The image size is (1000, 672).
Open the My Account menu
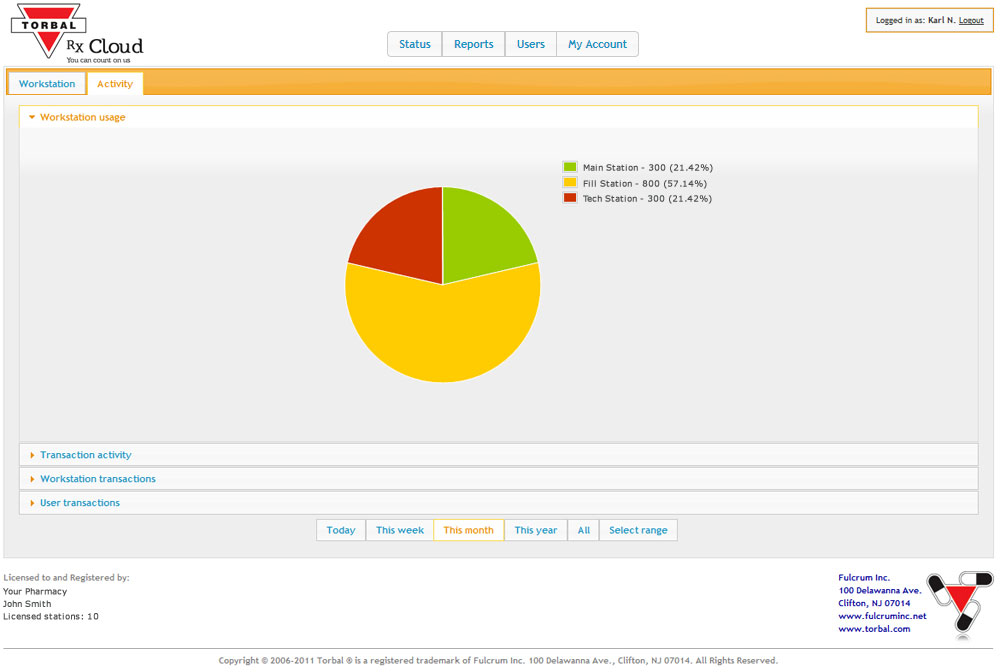(x=598, y=44)
